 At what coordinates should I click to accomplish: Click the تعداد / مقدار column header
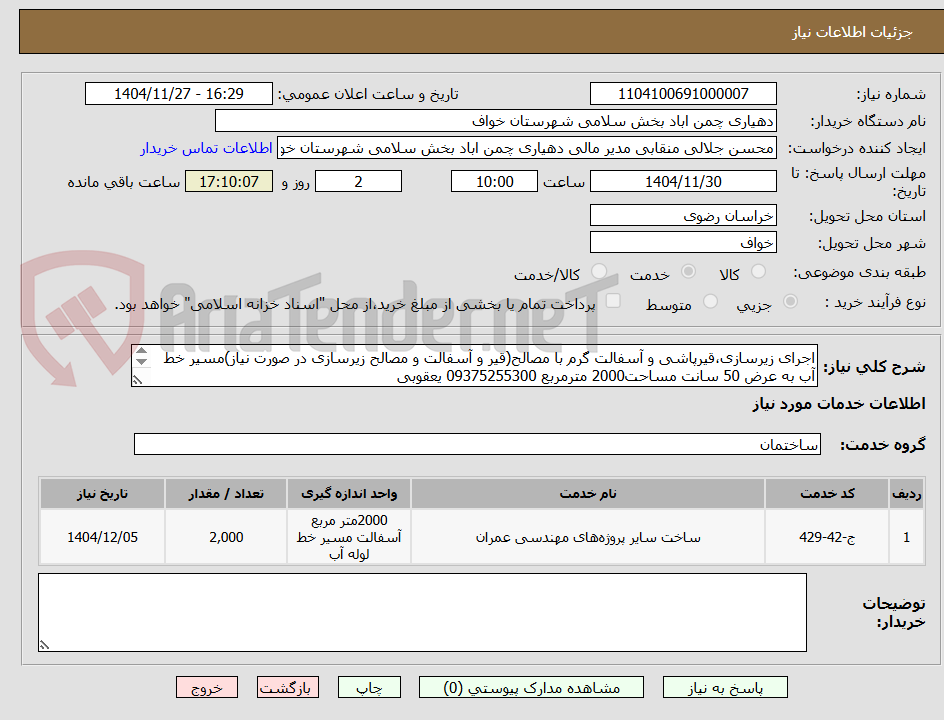click(226, 494)
